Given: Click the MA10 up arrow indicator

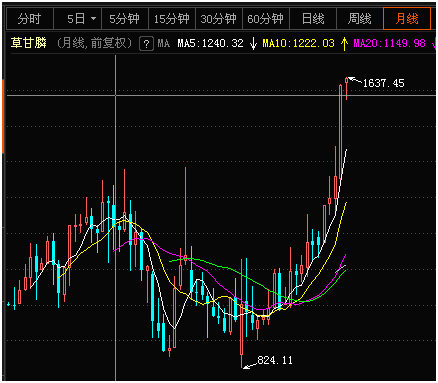Looking at the screenshot, I should (344, 44).
